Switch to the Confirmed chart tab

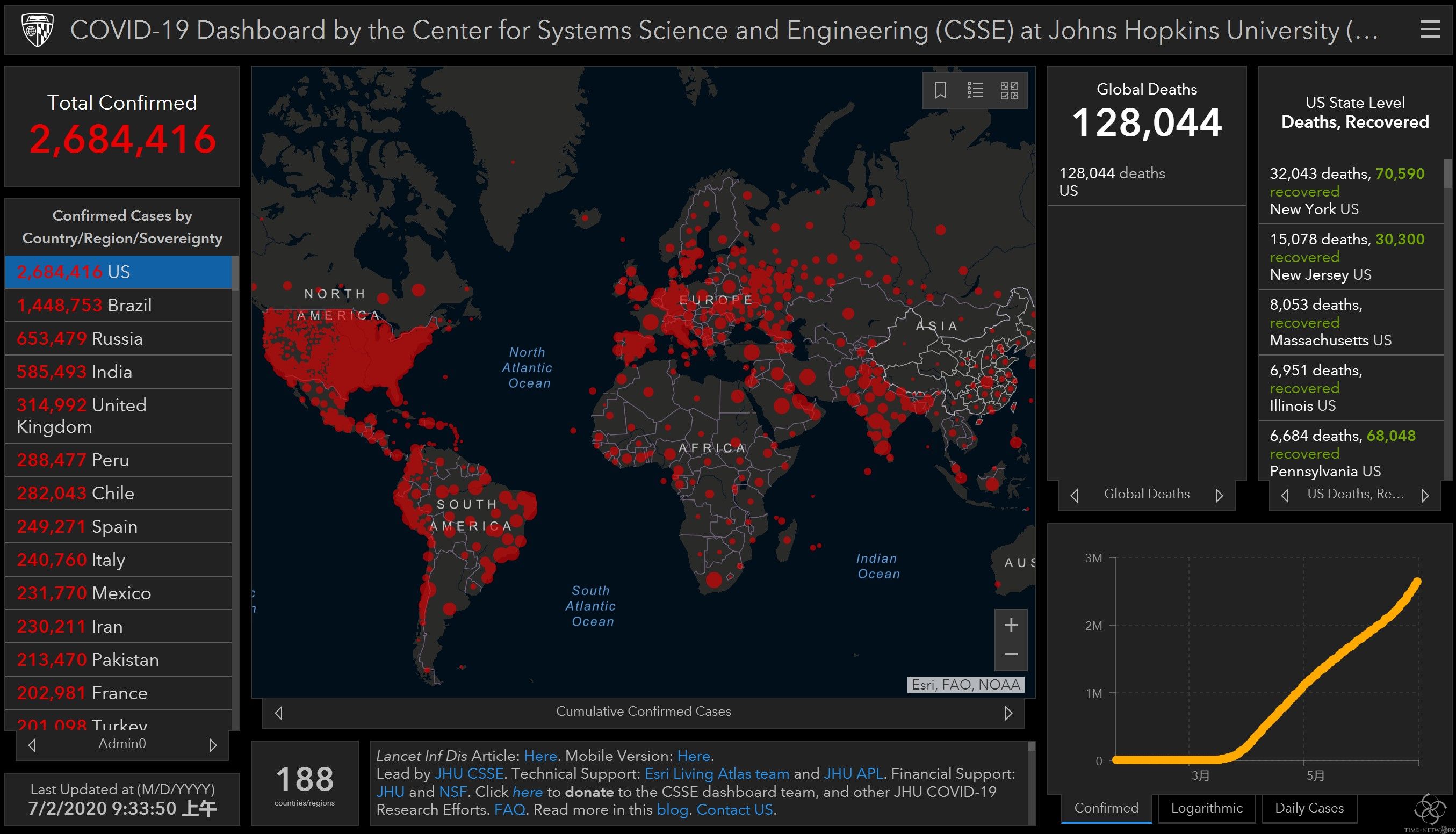coord(1106,808)
